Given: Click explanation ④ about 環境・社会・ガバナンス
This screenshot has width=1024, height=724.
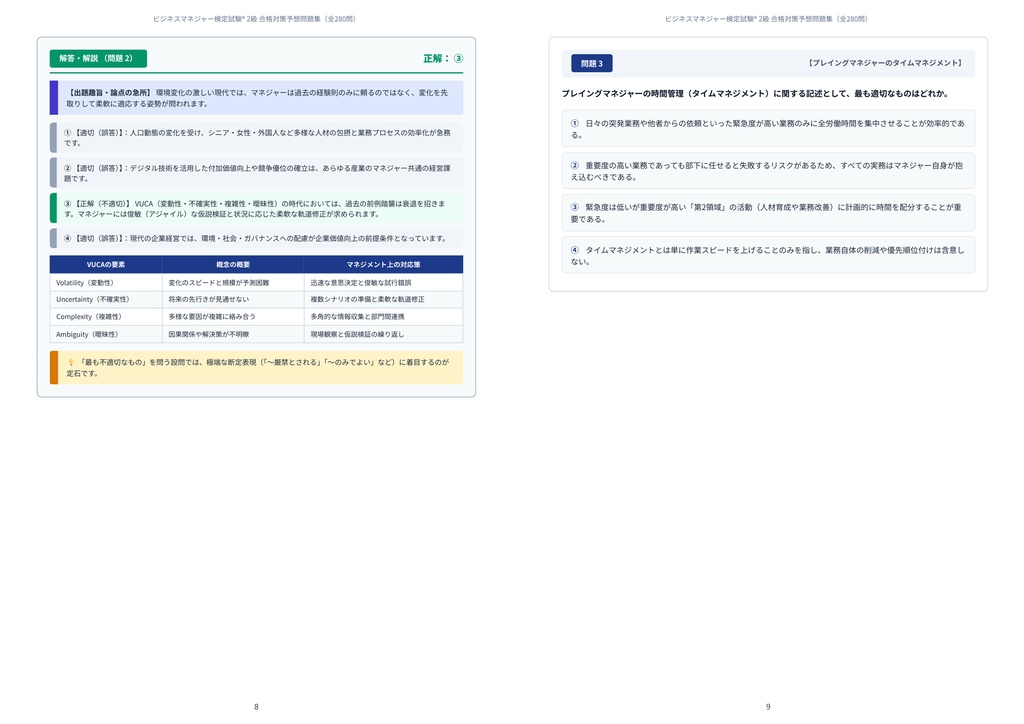Looking at the screenshot, I should coord(256,238).
